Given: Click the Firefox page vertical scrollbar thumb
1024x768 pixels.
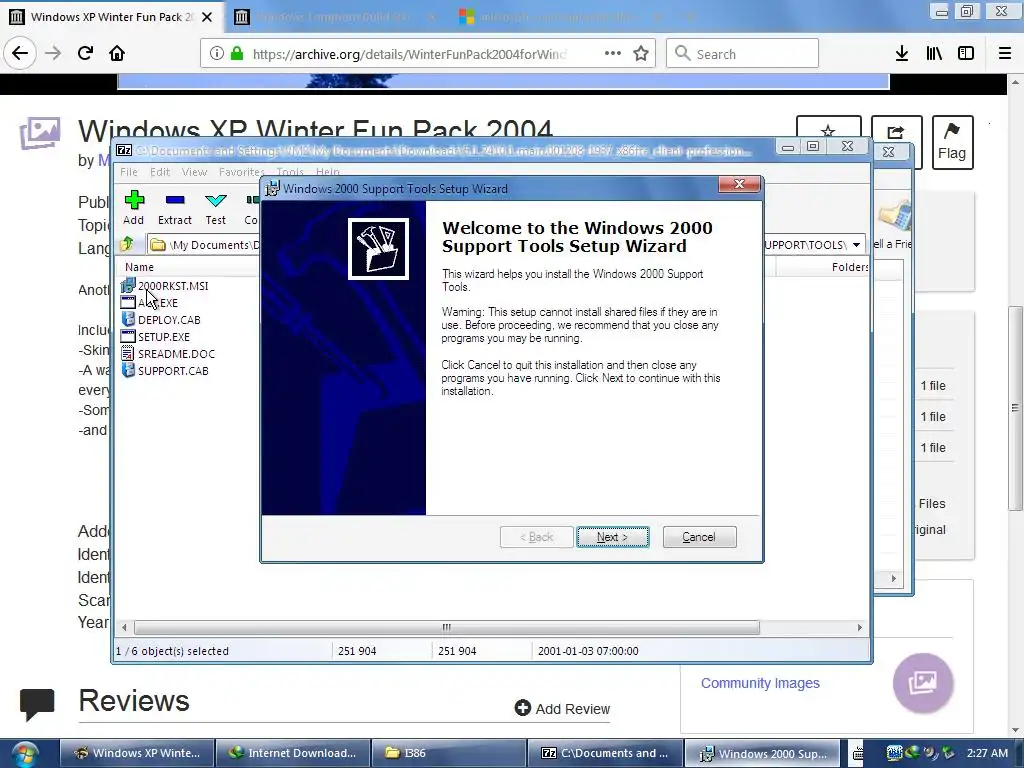Looking at the screenshot, I should coord(1015,409).
